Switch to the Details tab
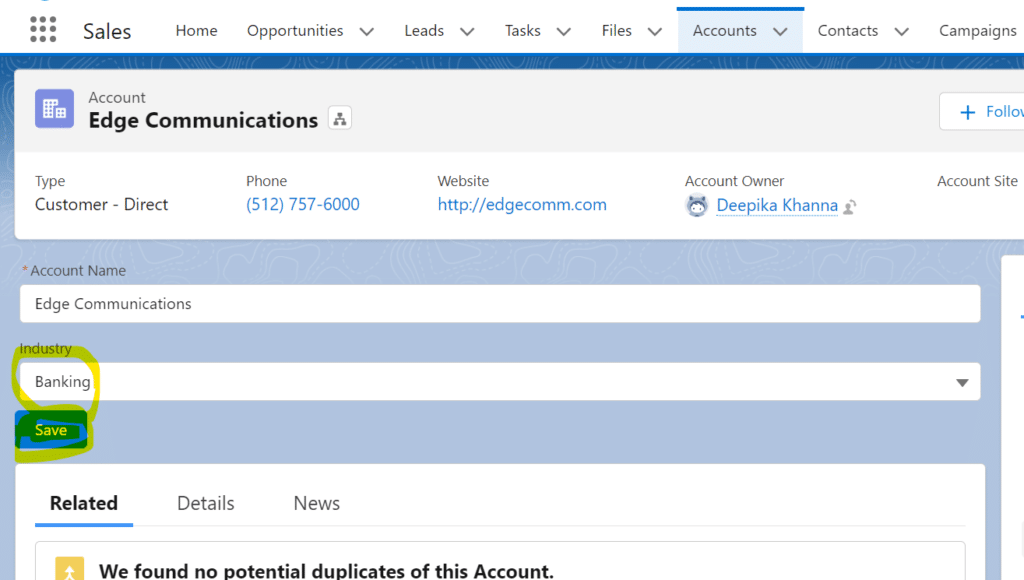Viewport: 1024px width, 580px height. pos(205,503)
